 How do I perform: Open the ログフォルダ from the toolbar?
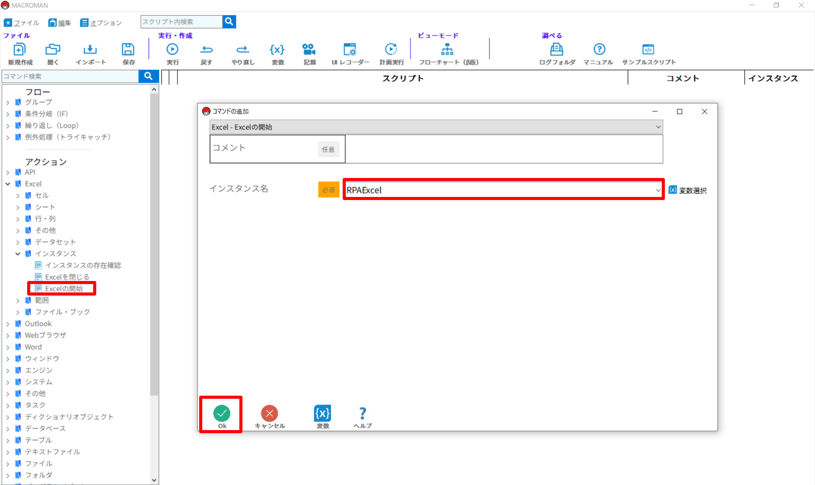coord(557,53)
